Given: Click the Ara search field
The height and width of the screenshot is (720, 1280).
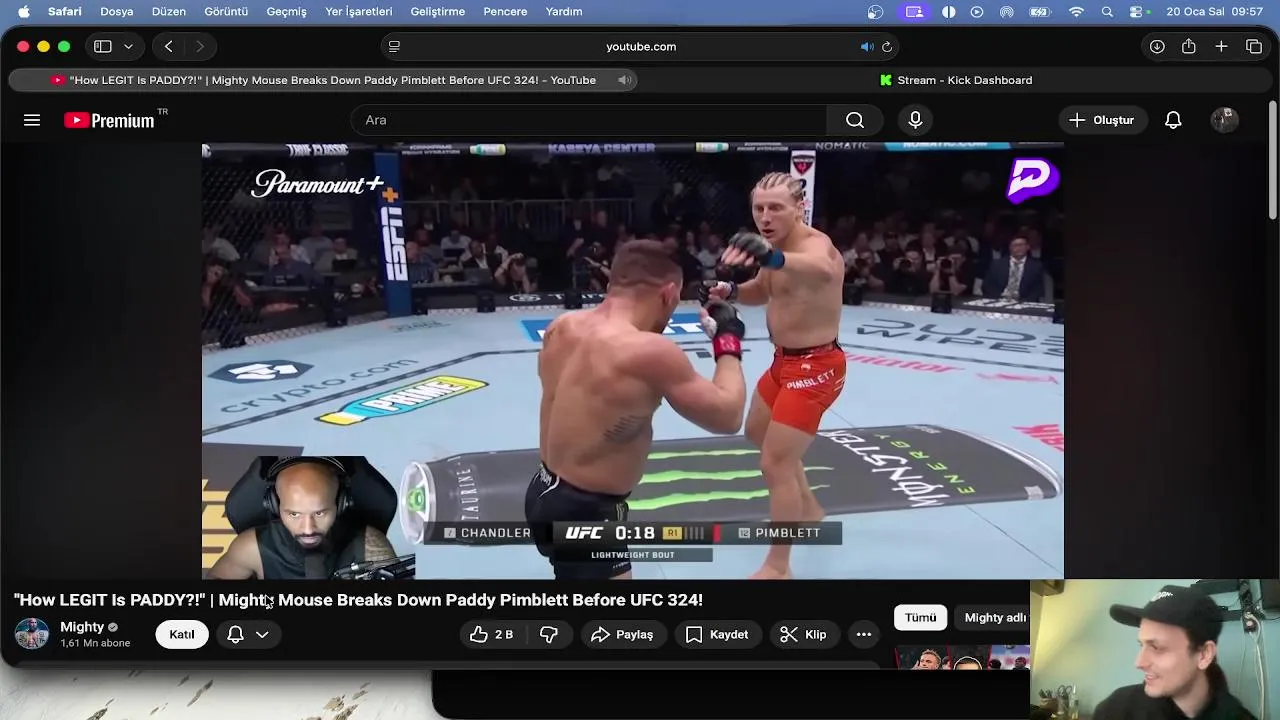Looking at the screenshot, I should coord(588,120).
